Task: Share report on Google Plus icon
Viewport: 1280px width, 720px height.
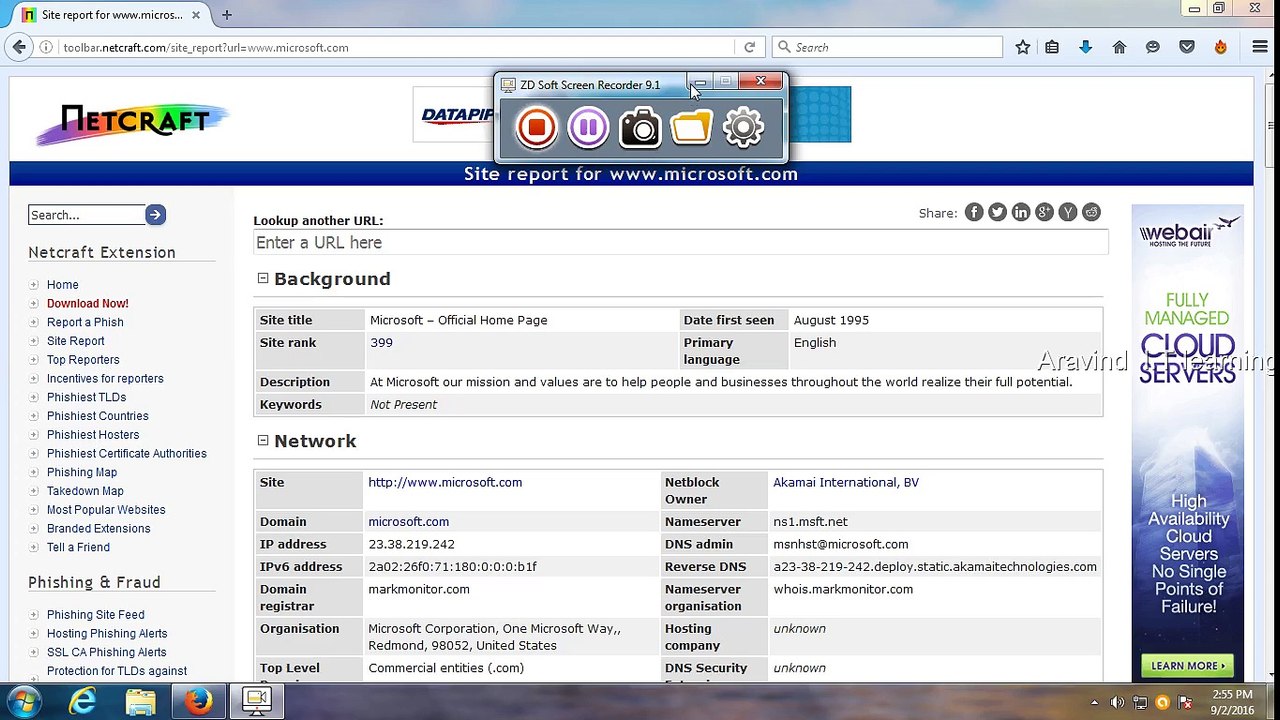Action: click(1045, 212)
